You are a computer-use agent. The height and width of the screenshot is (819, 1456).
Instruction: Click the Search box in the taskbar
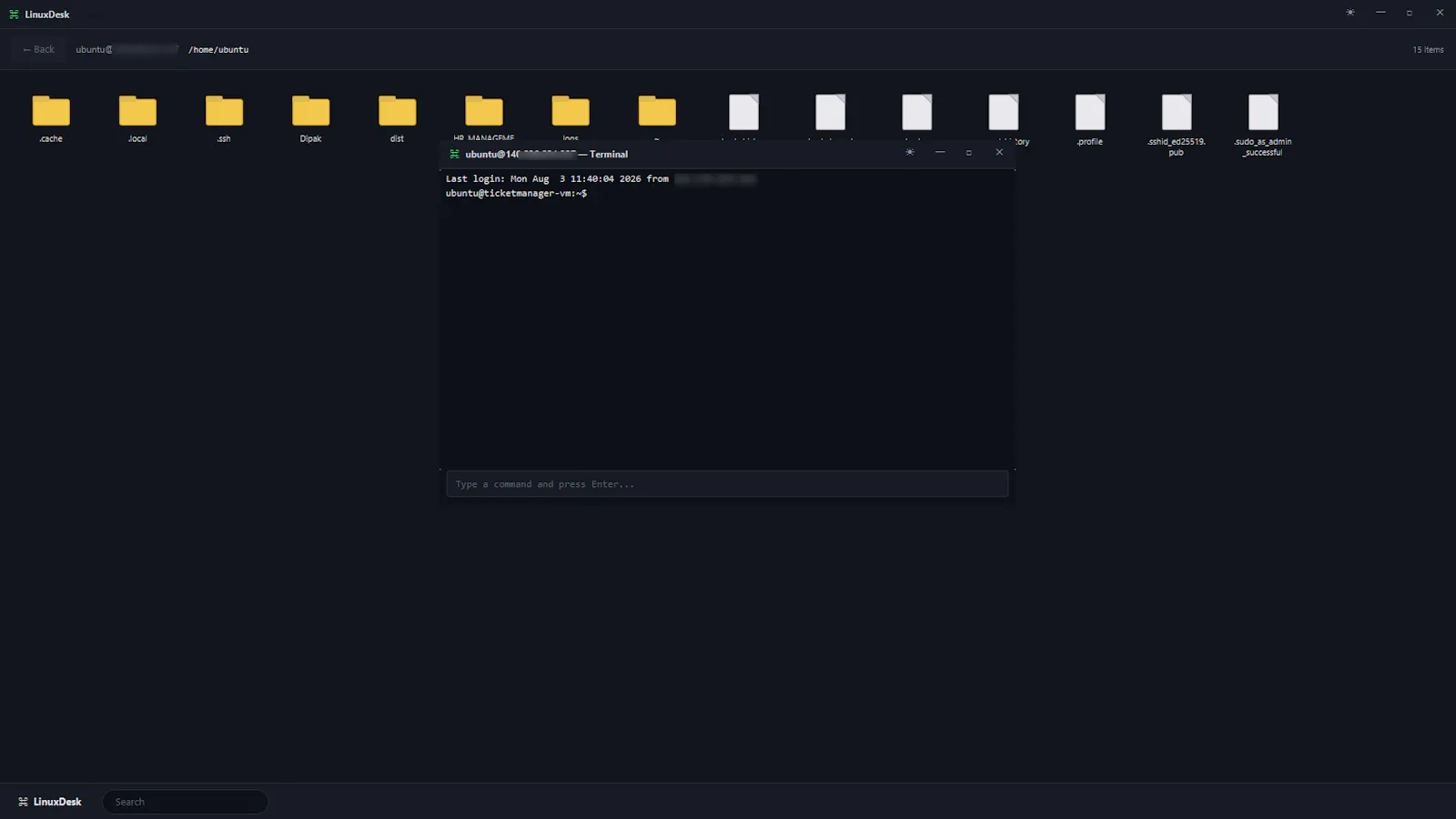pyautogui.click(x=186, y=802)
